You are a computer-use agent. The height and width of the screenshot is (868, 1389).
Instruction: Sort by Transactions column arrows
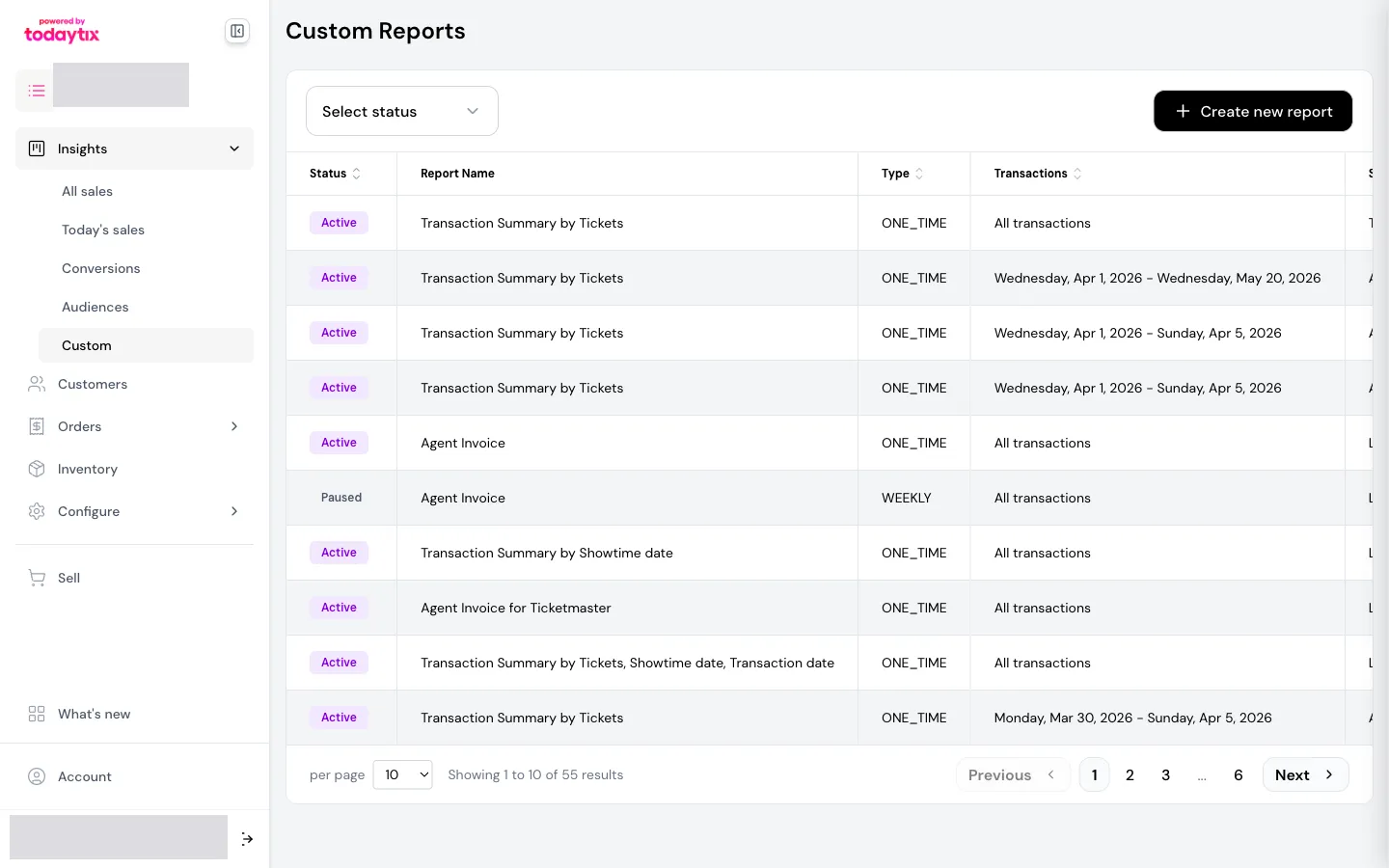pyautogui.click(x=1077, y=174)
